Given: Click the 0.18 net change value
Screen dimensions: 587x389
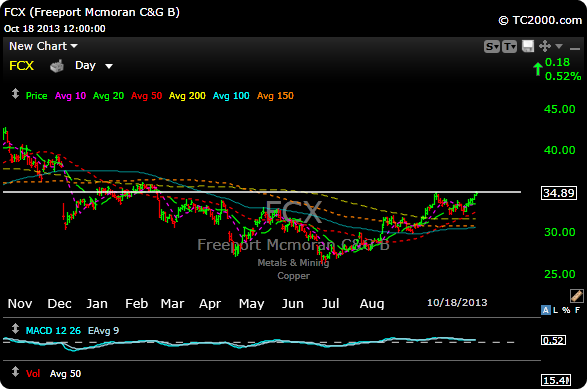Looking at the screenshot, I should [x=557, y=62].
